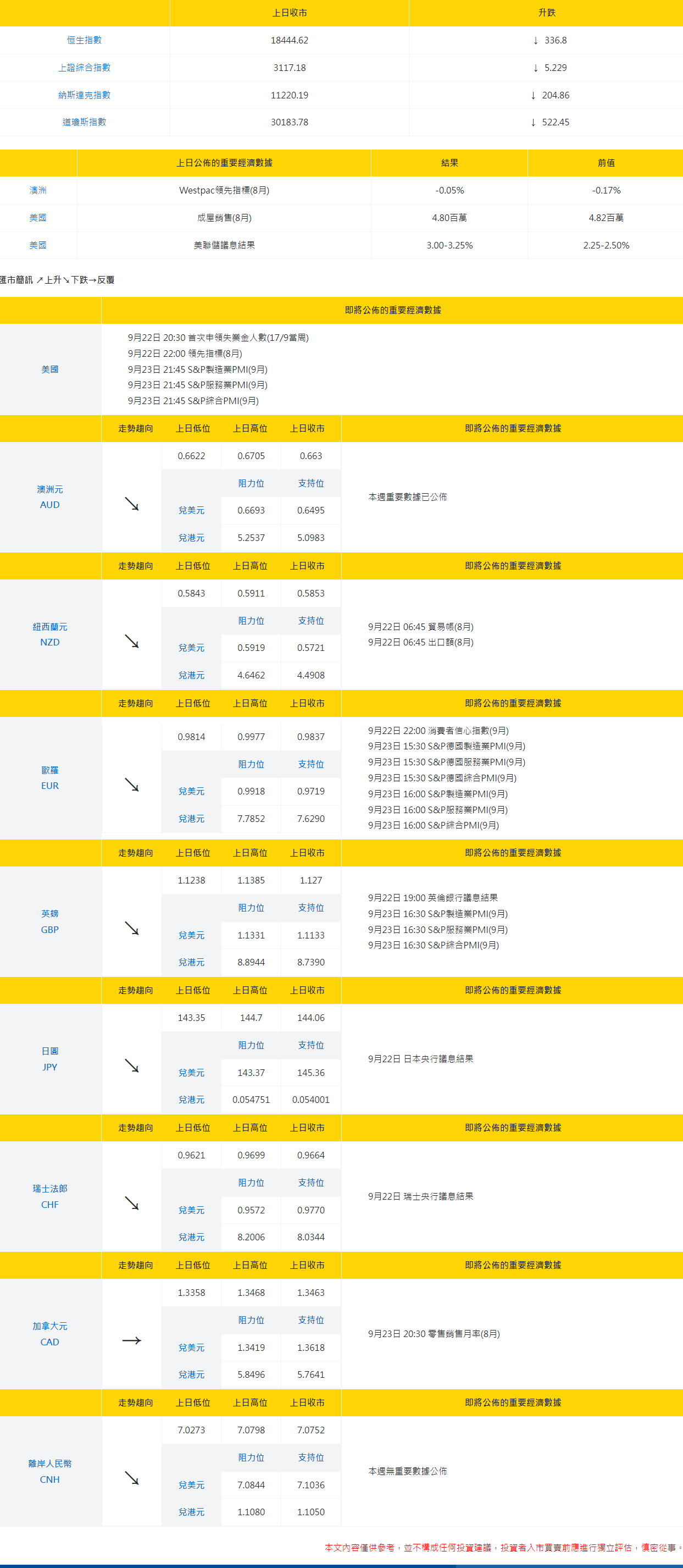Image resolution: width=683 pixels, height=1568 pixels.
Task: Select the 瑞士法郎 CHF currency label
Action: click(x=50, y=1197)
